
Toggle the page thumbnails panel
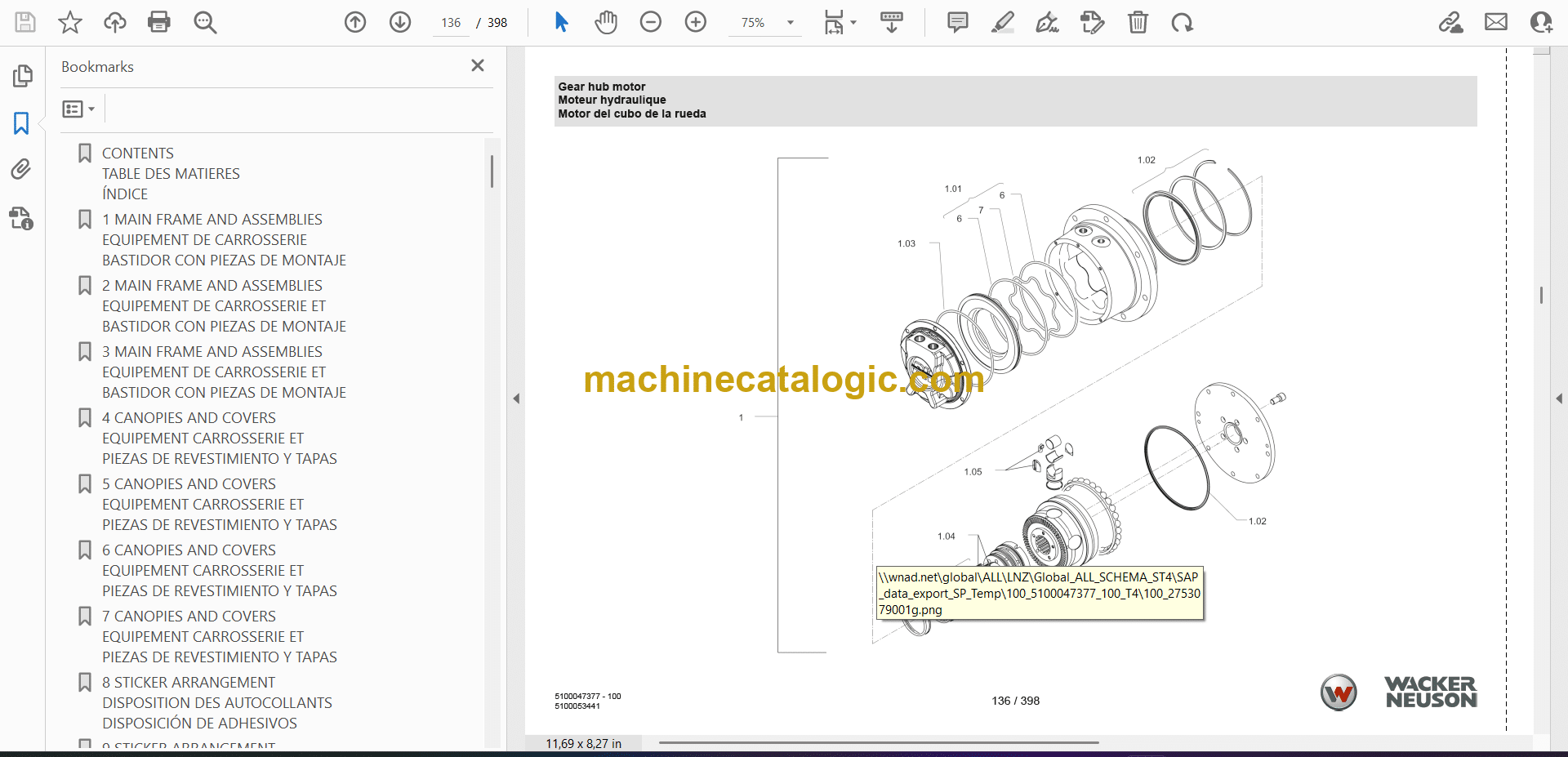tap(22, 76)
